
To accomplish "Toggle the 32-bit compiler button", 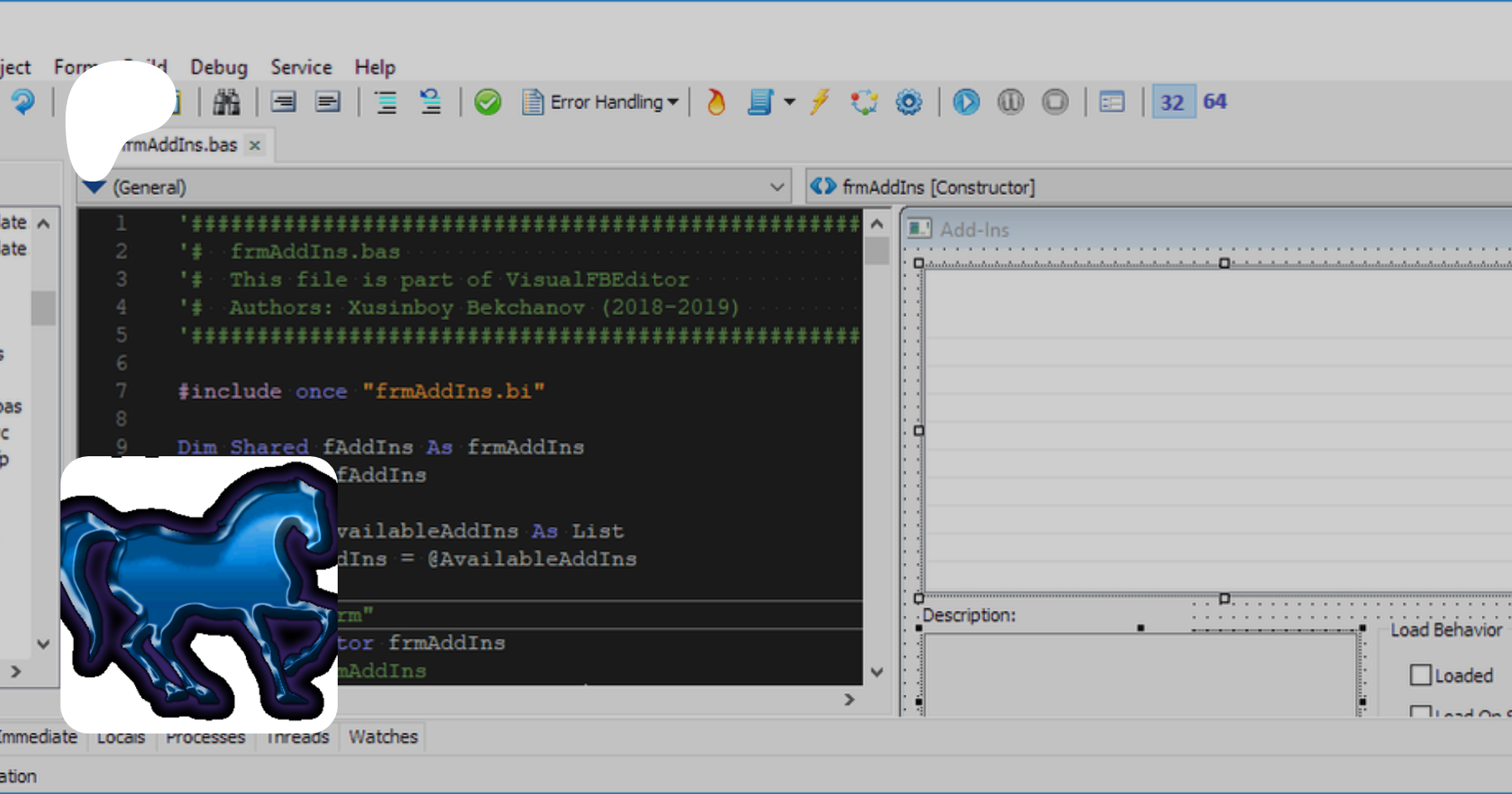I will pyautogui.click(x=1172, y=103).
